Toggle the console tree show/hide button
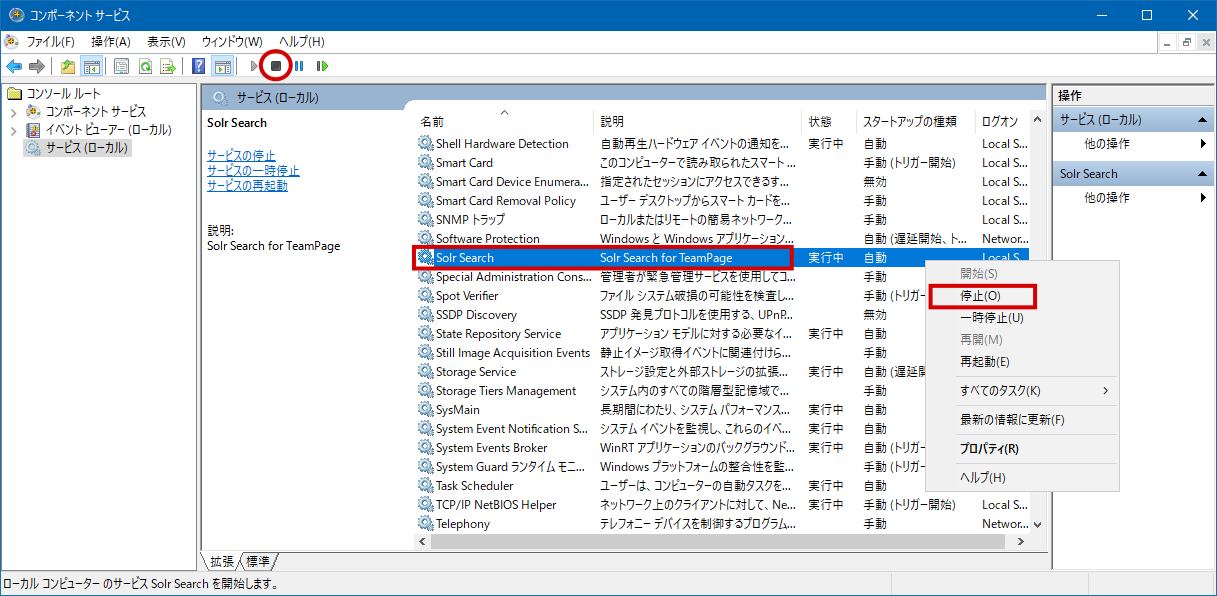Screen dimensions: 1217x596 pos(91,66)
